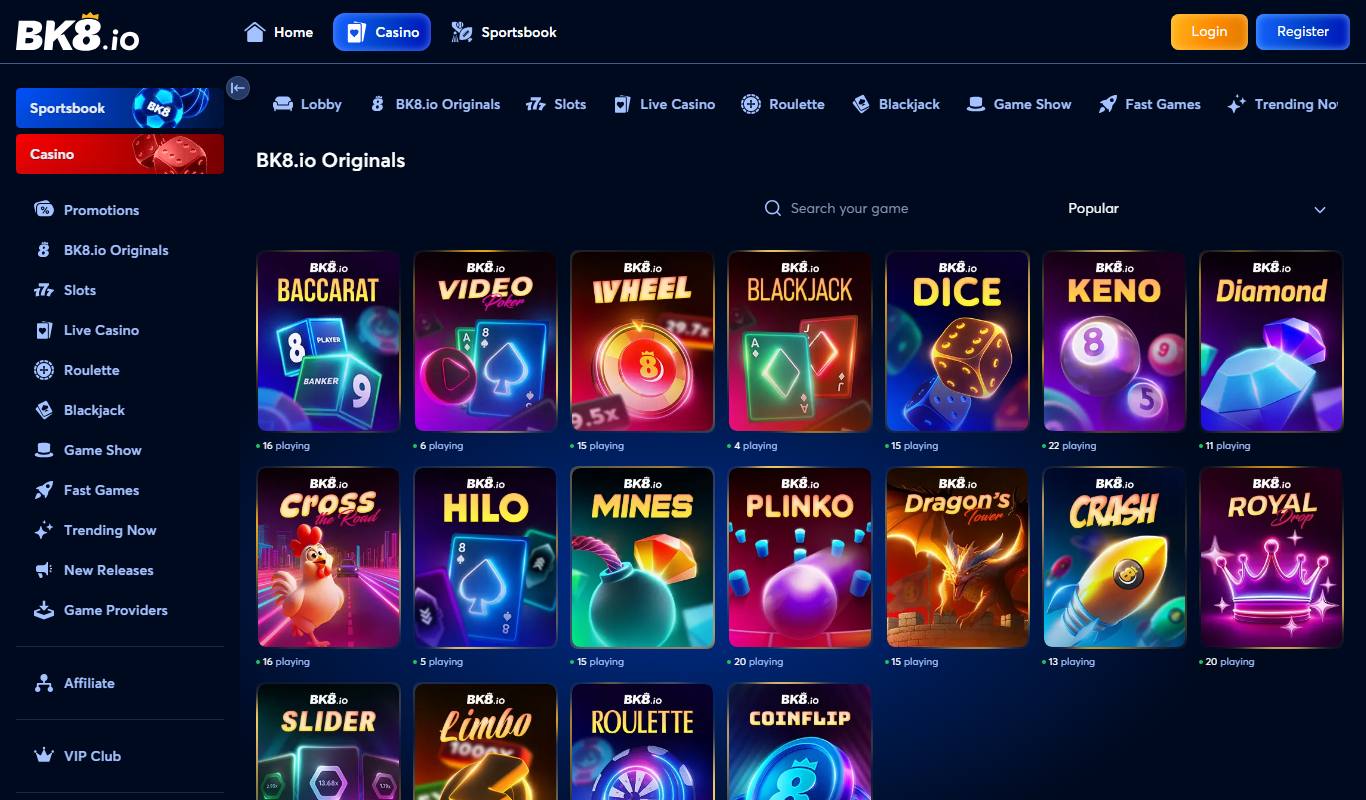Select the Slots category tab

(x=556, y=104)
